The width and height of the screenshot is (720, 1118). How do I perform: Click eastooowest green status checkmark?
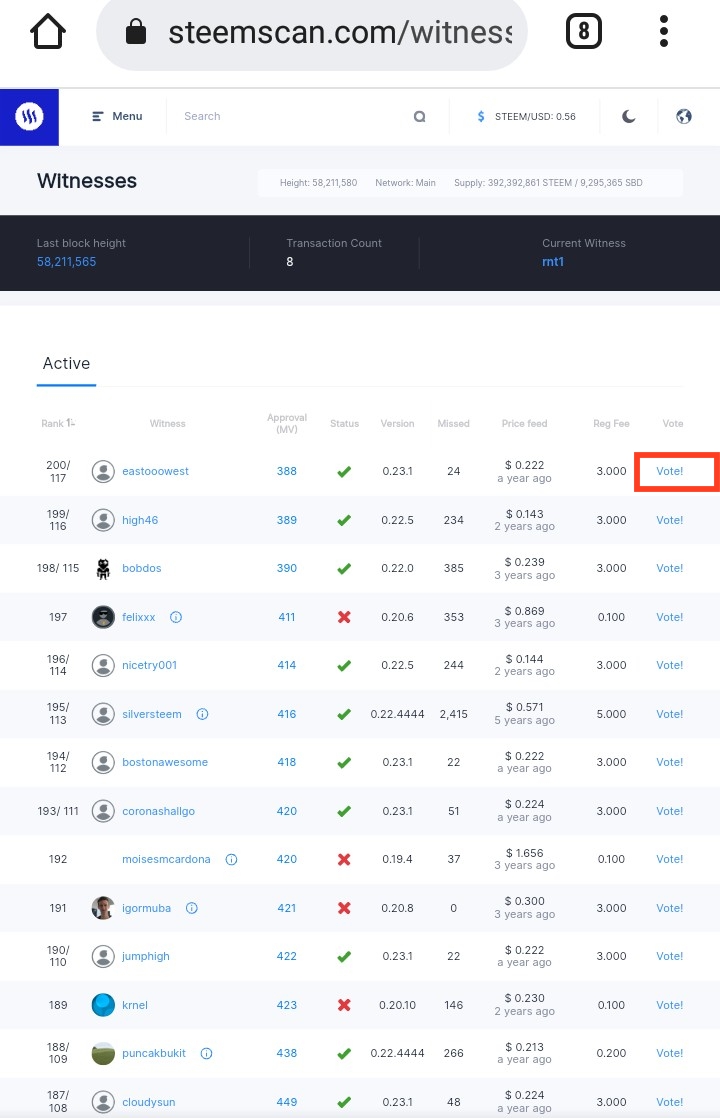pyautogui.click(x=344, y=471)
